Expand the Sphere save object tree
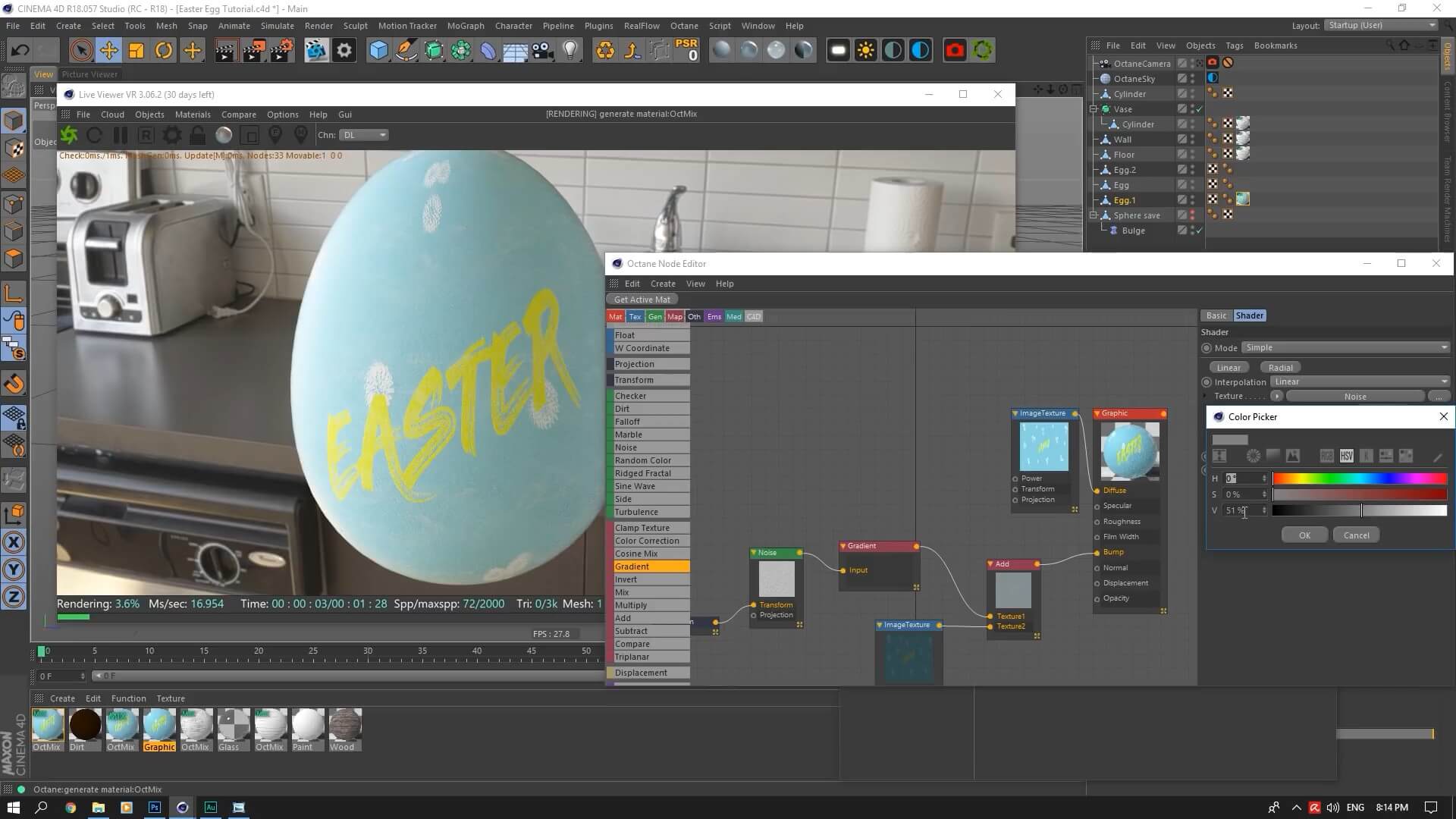 point(1094,215)
